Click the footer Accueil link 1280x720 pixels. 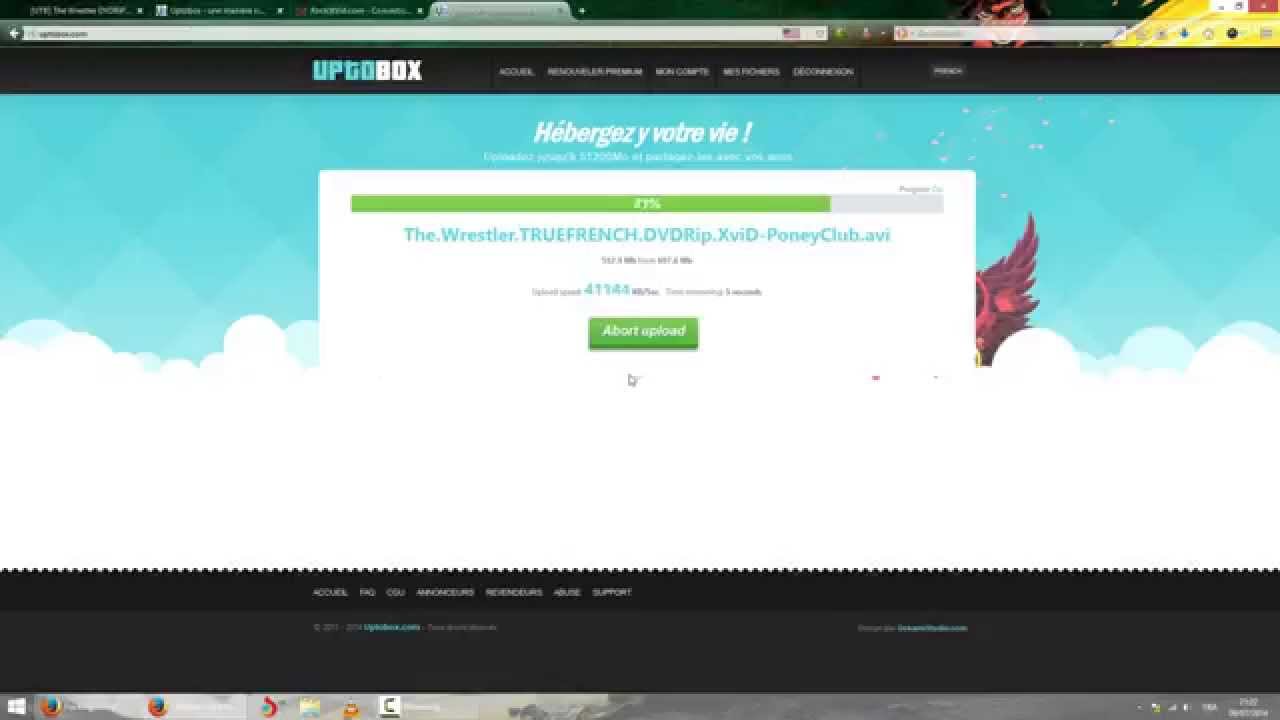click(330, 592)
